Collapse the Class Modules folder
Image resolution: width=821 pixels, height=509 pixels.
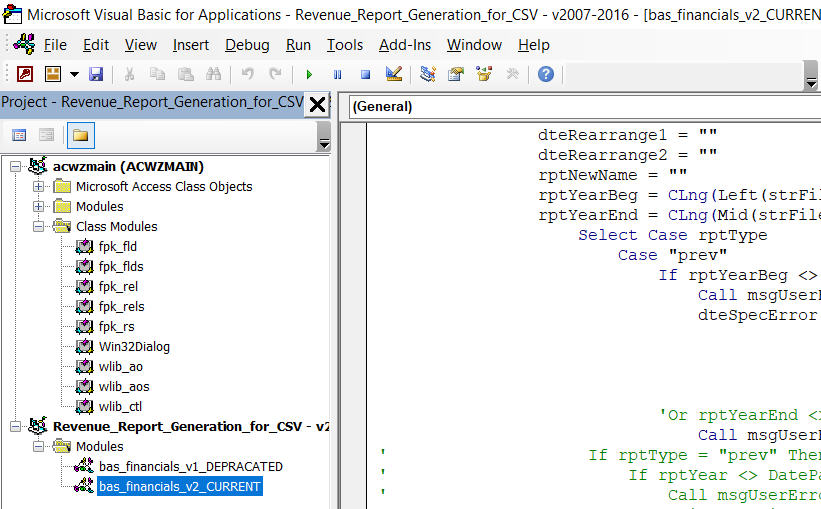pos(38,227)
